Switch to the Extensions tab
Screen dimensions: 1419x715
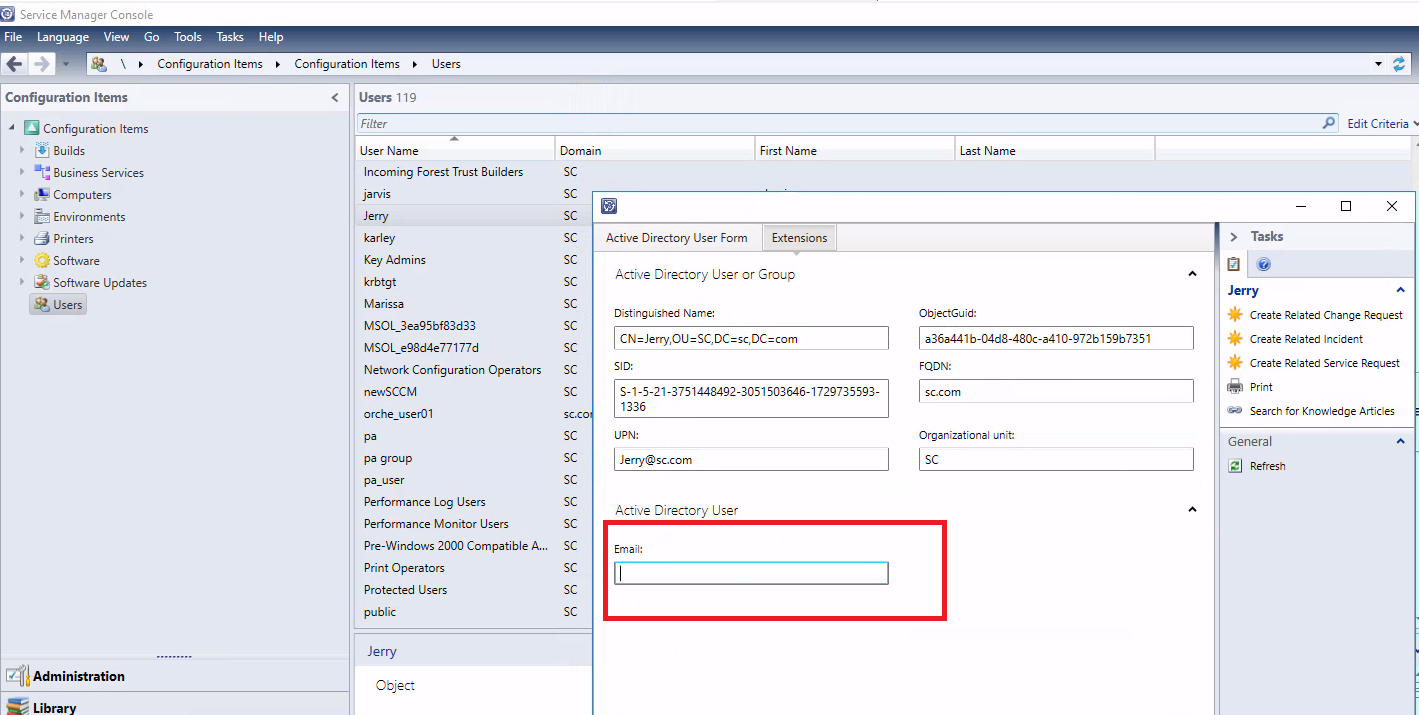[799, 238]
